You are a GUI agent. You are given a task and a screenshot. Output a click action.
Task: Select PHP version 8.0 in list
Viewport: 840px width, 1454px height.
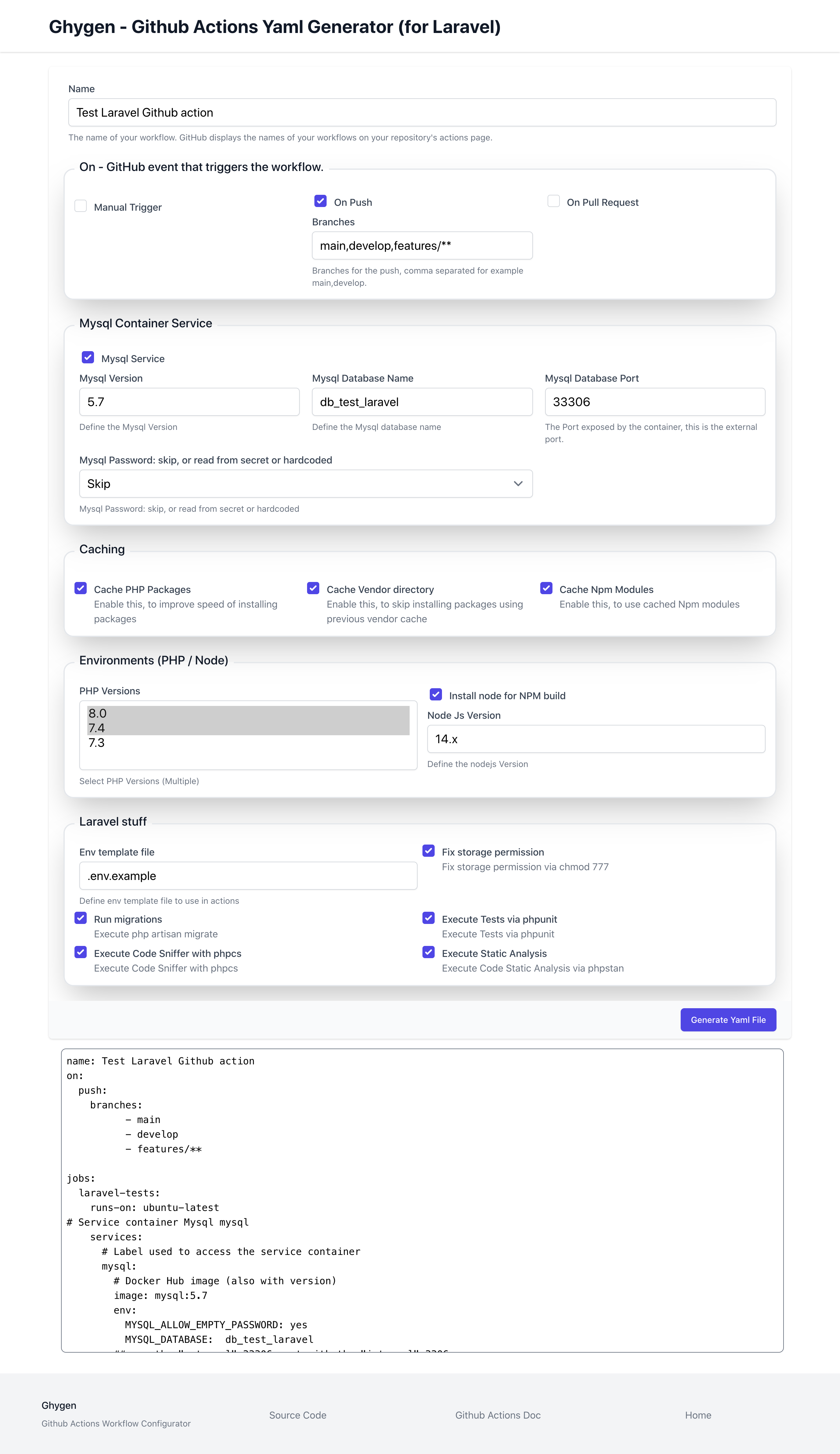click(97, 713)
